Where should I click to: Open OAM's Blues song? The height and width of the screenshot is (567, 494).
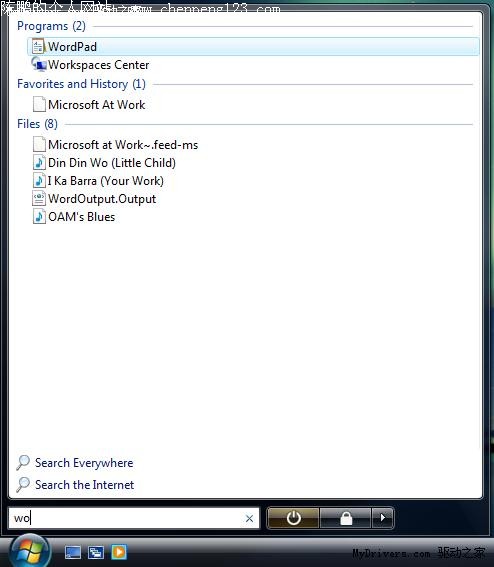coord(81,217)
